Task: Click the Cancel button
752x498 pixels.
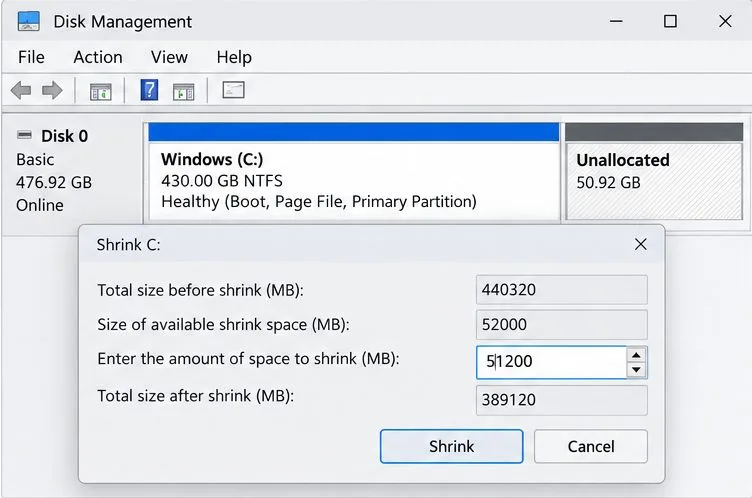Action: pyautogui.click(x=591, y=446)
